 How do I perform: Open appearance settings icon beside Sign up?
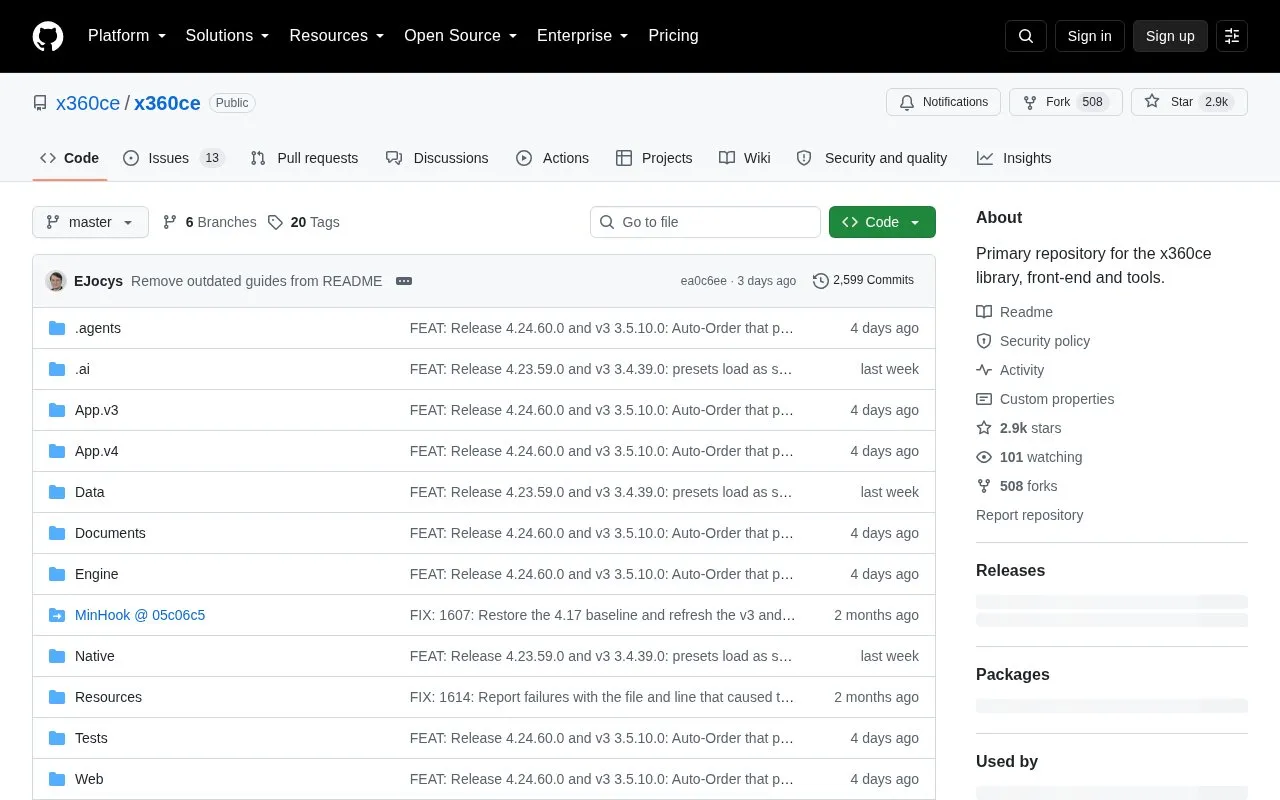pyautogui.click(x=1232, y=36)
